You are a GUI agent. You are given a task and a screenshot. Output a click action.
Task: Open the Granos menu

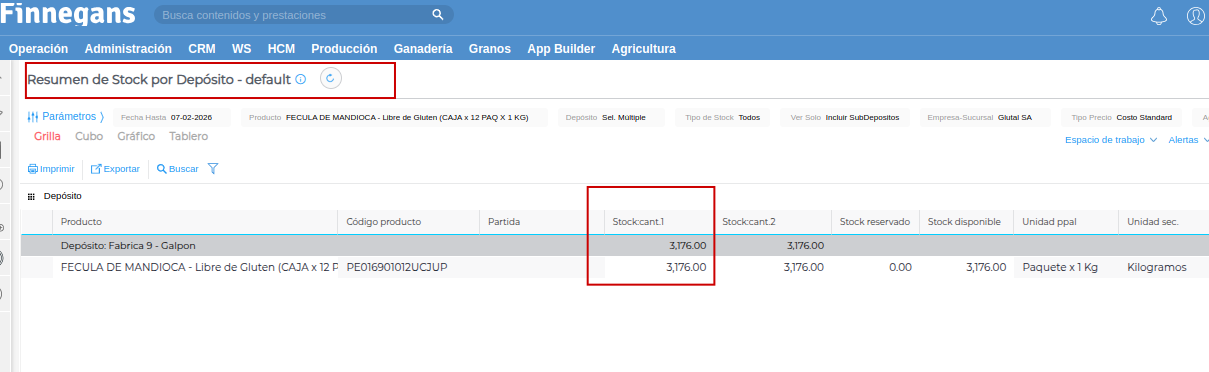click(x=490, y=48)
